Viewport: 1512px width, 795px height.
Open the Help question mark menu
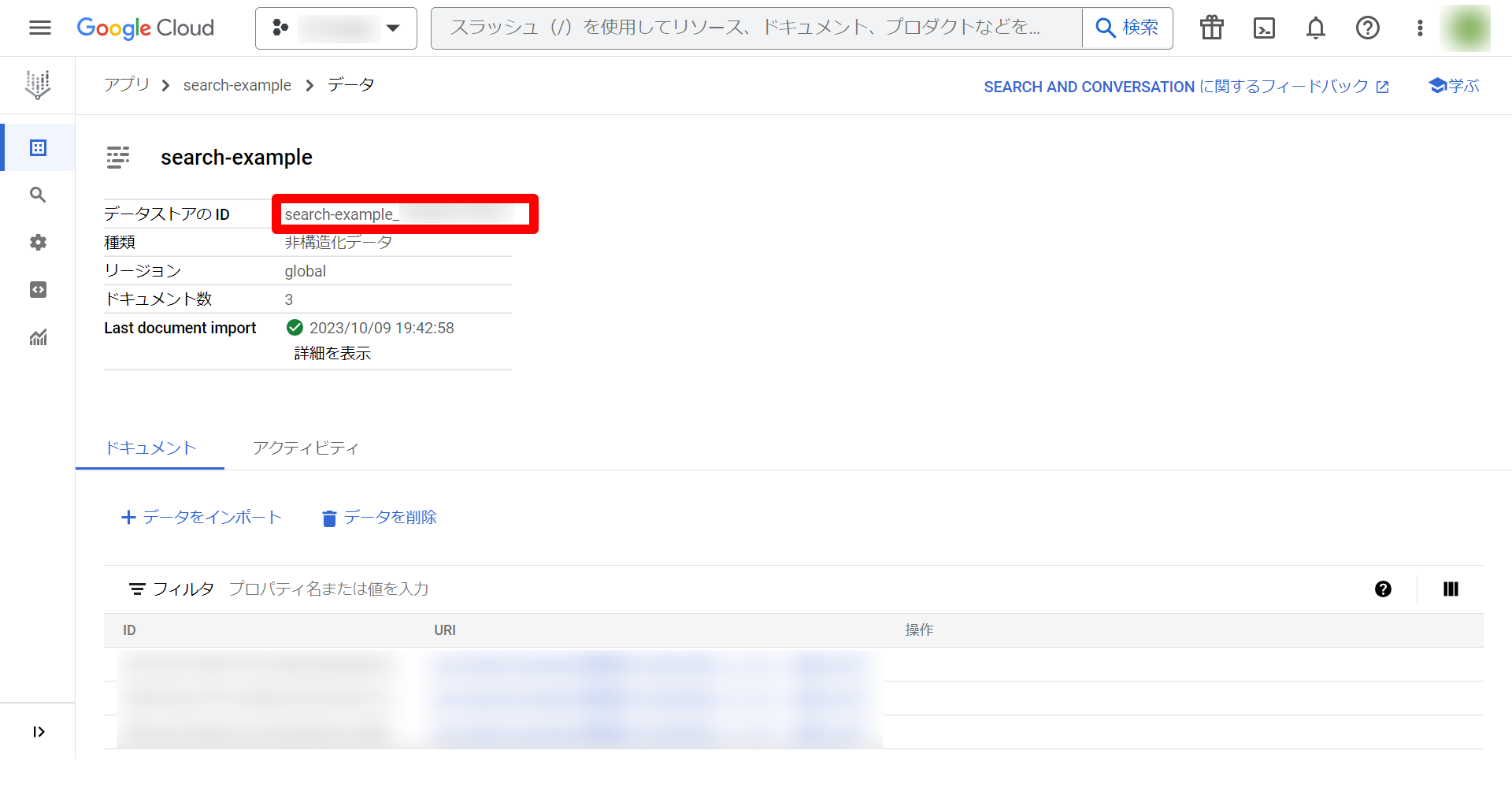(x=1368, y=28)
